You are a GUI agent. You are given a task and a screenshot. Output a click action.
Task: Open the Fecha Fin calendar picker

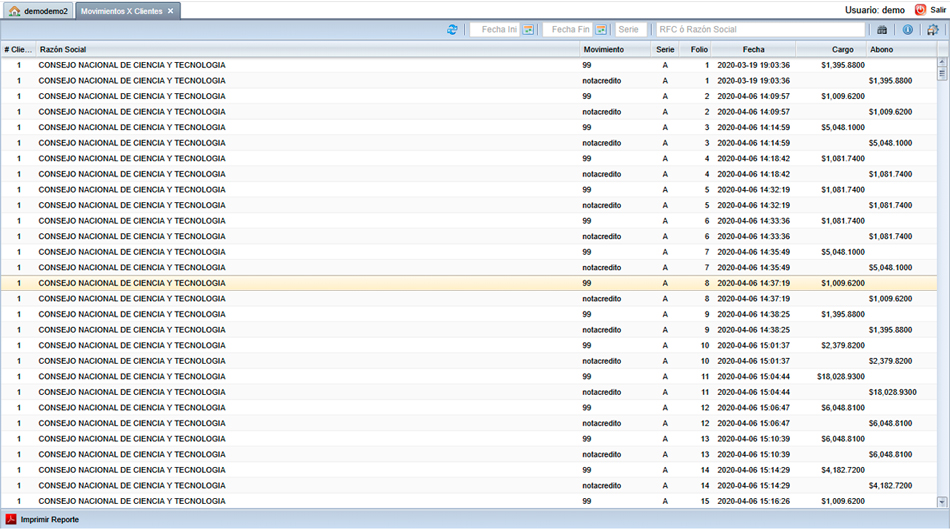[x=601, y=30]
